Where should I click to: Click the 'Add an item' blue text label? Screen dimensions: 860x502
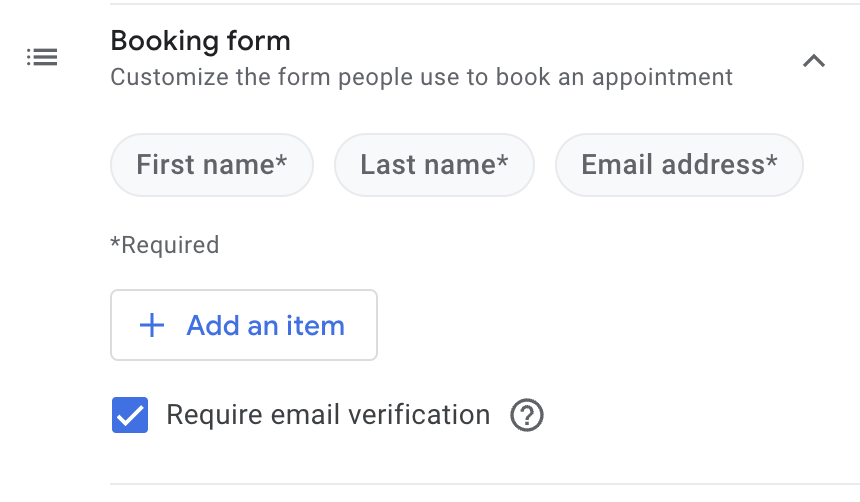tap(265, 325)
